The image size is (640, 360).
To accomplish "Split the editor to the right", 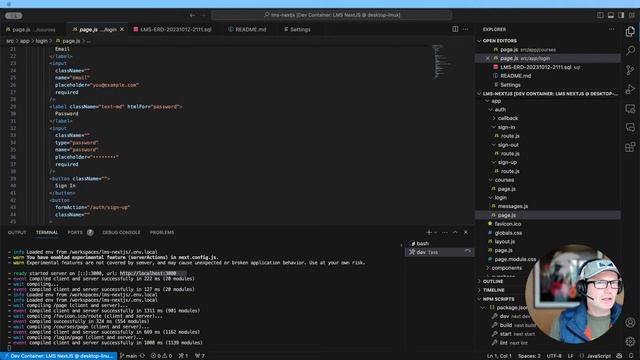I will [x=455, y=29].
